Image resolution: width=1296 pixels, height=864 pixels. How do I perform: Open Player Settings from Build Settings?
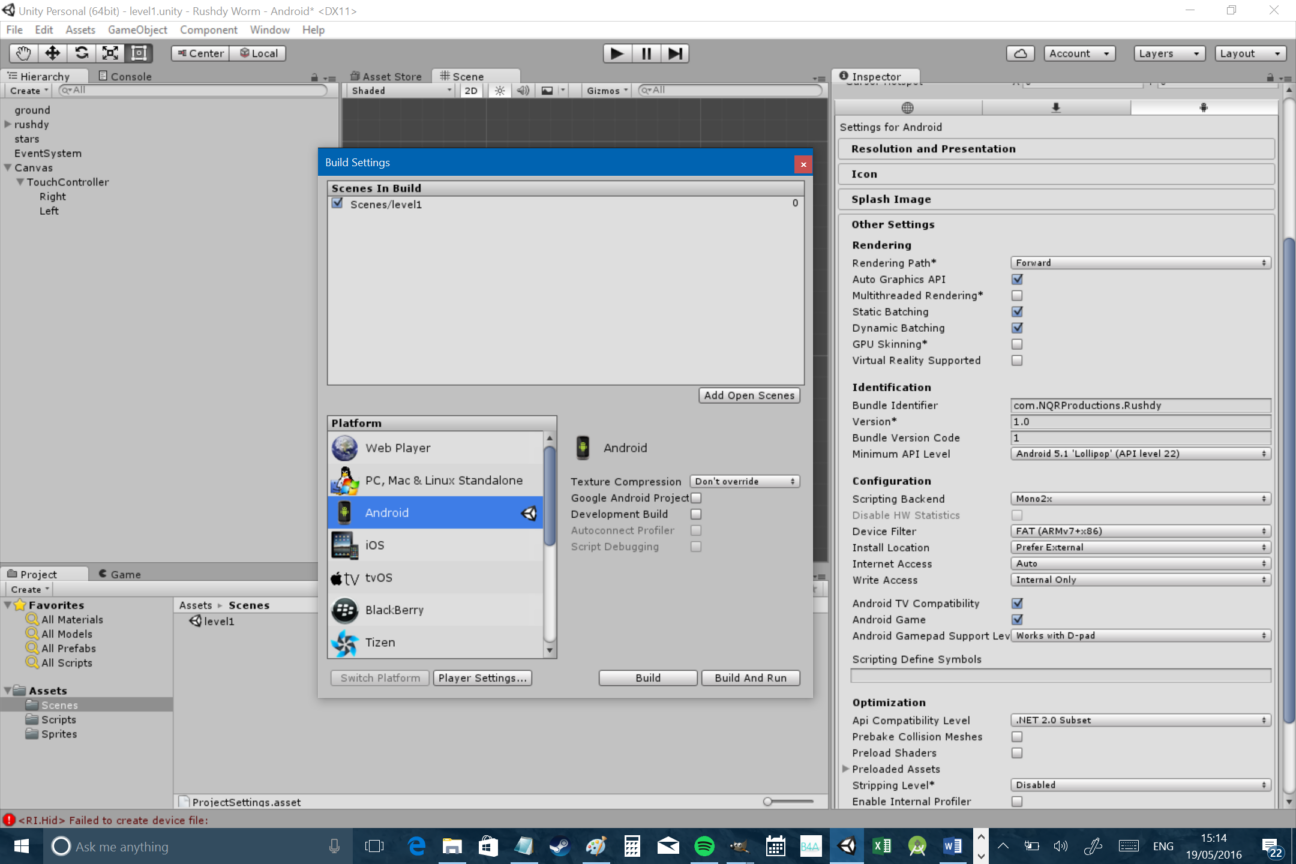(x=482, y=677)
